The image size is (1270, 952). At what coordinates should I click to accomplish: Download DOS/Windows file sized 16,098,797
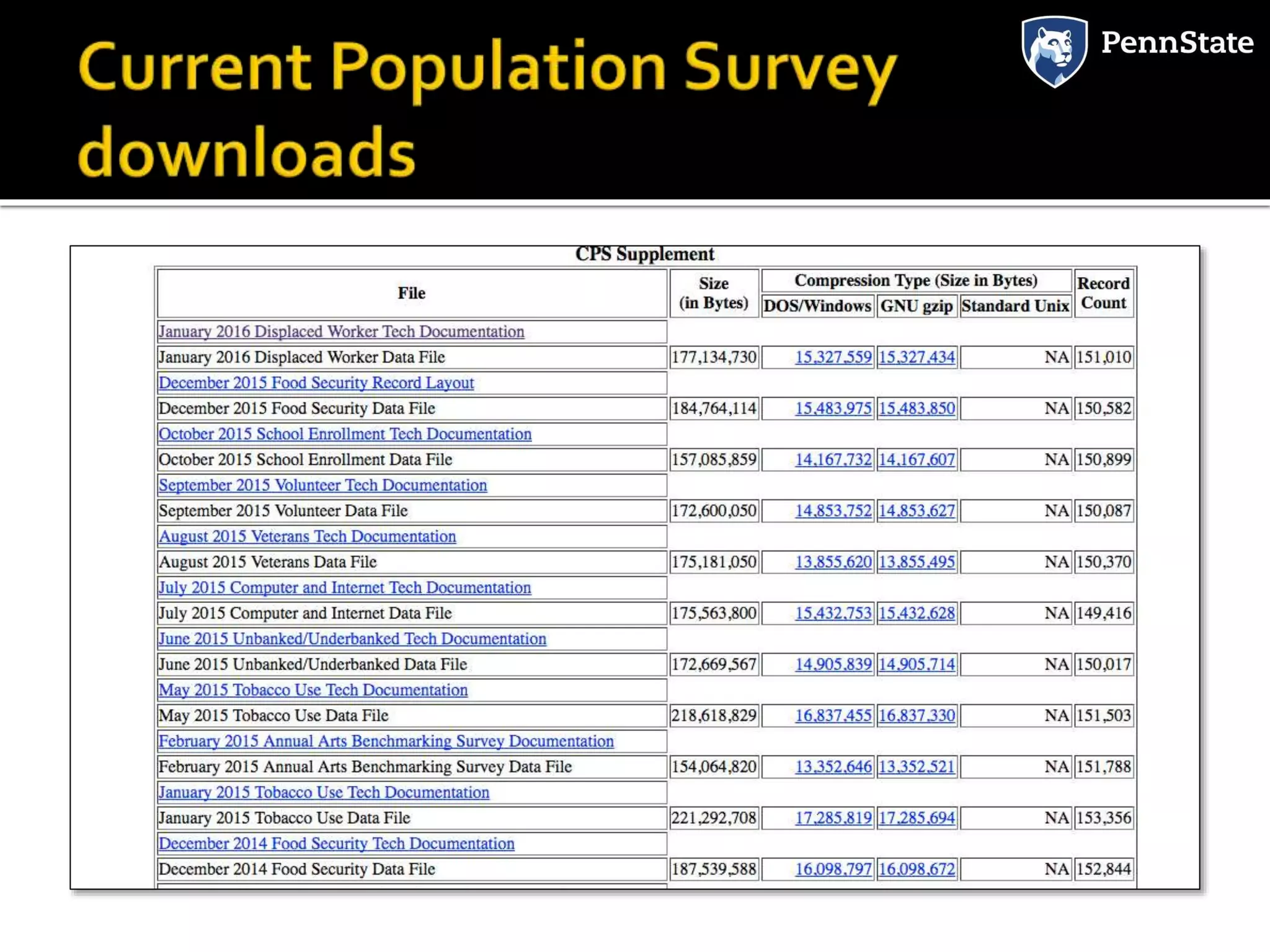pos(833,870)
